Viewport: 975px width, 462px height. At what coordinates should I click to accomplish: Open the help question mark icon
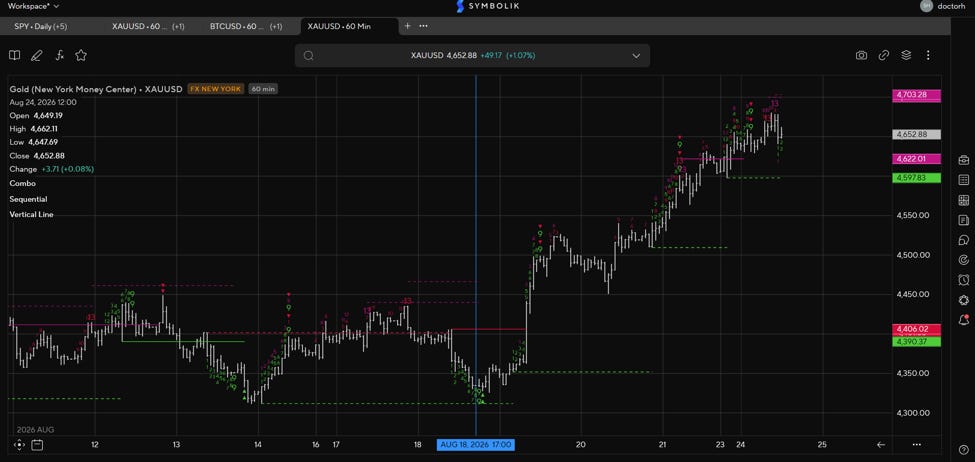tap(964, 450)
